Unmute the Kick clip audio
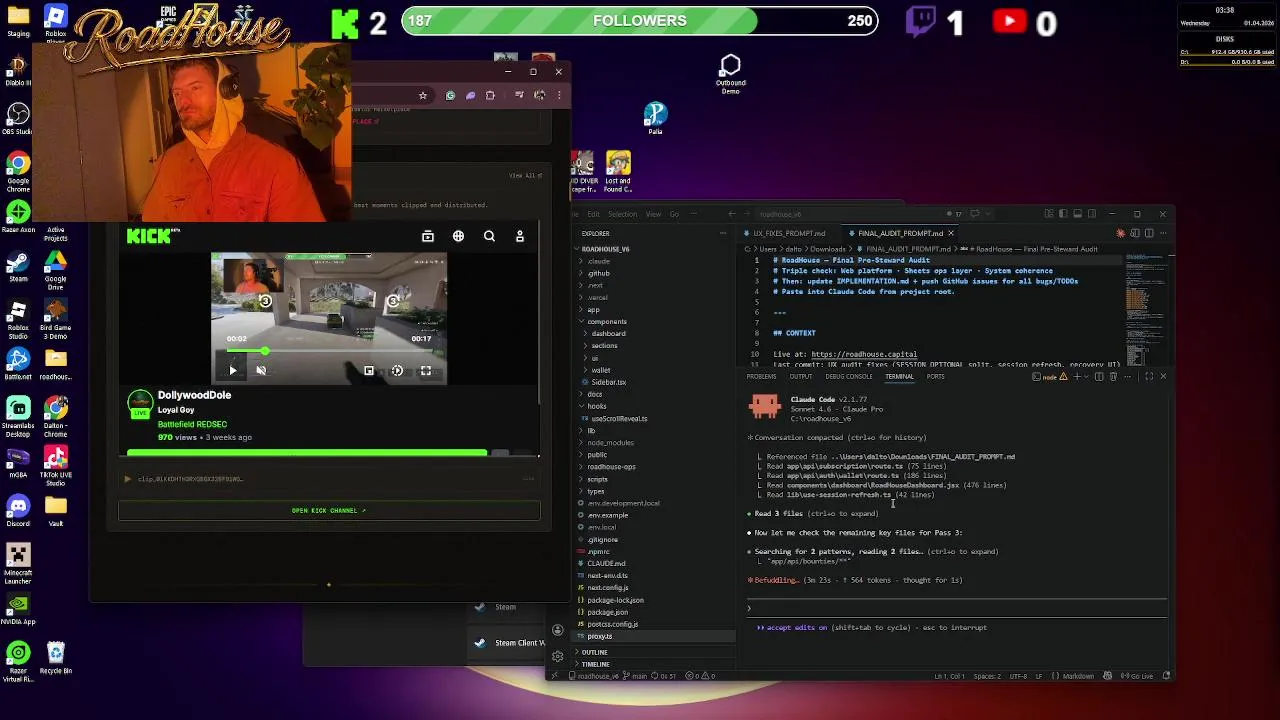The height and width of the screenshot is (720, 1280). (261, 371)
